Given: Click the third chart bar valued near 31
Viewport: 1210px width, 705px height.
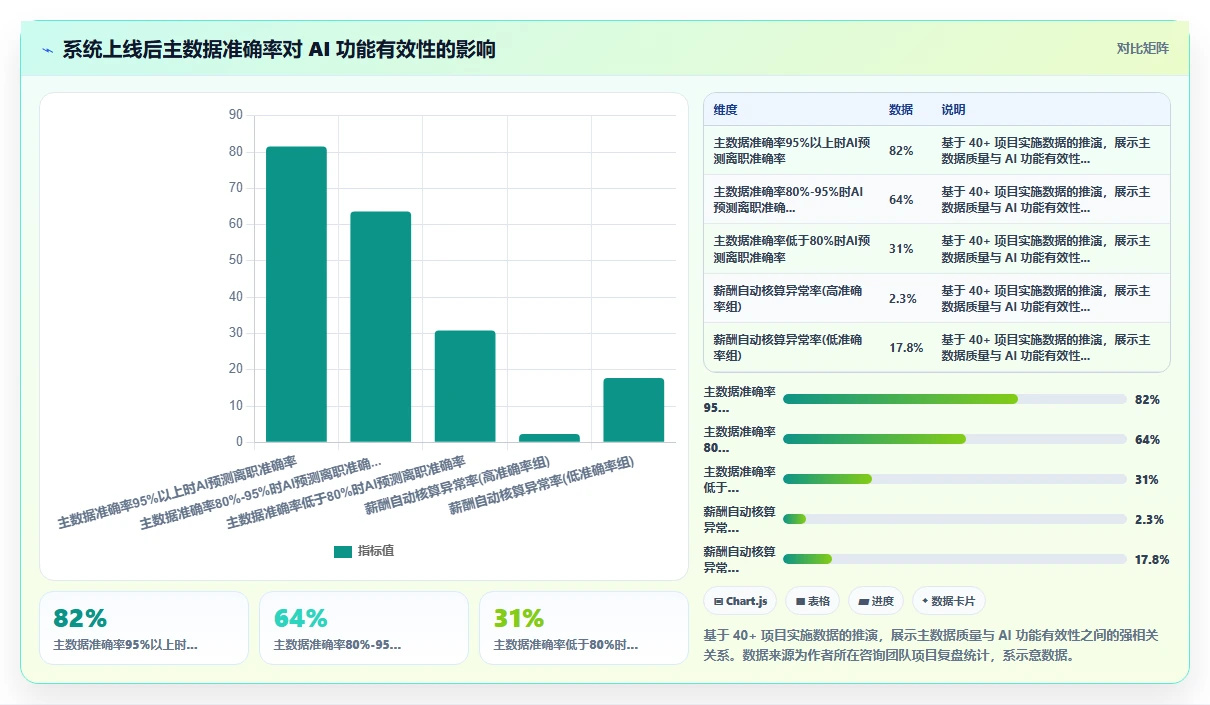Looking at the screenshot, I should pos(465,386).
